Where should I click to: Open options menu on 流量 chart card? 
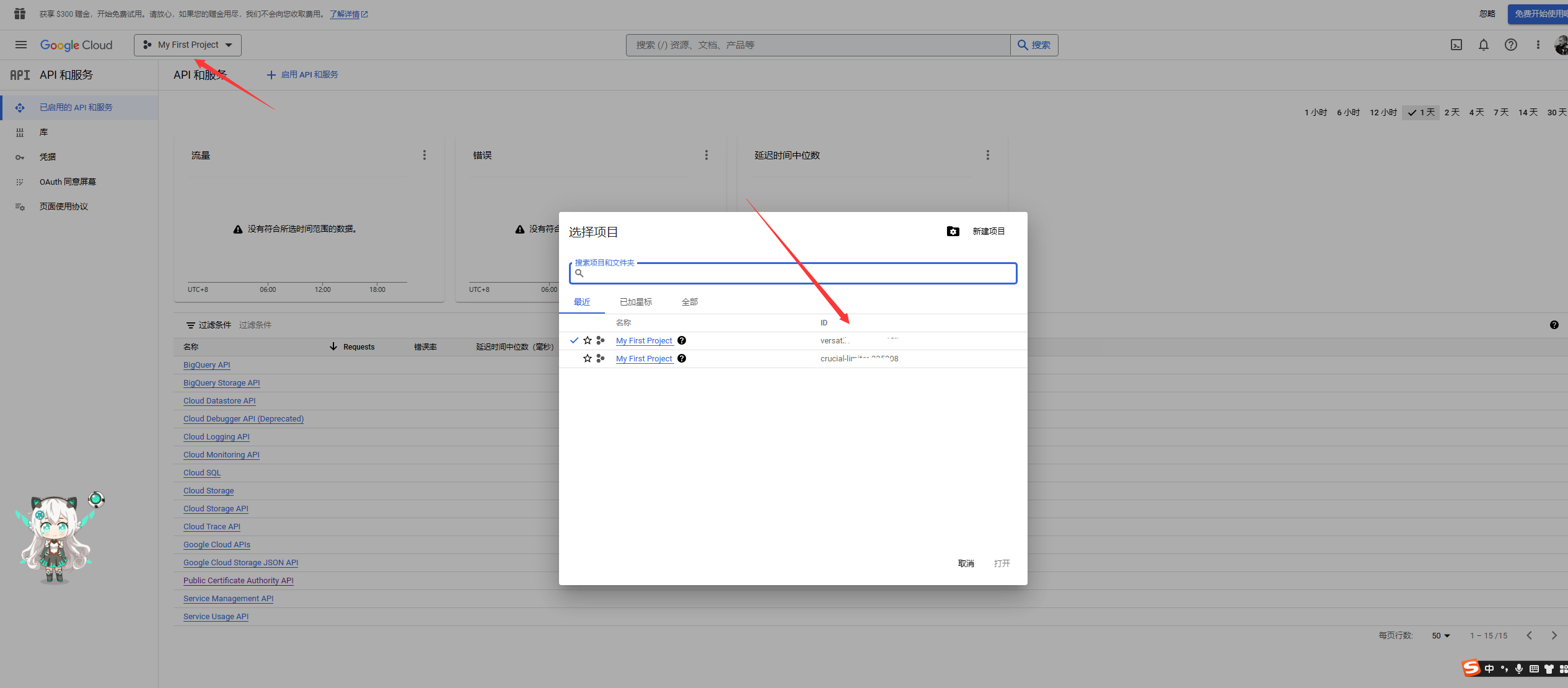[425, 155]
